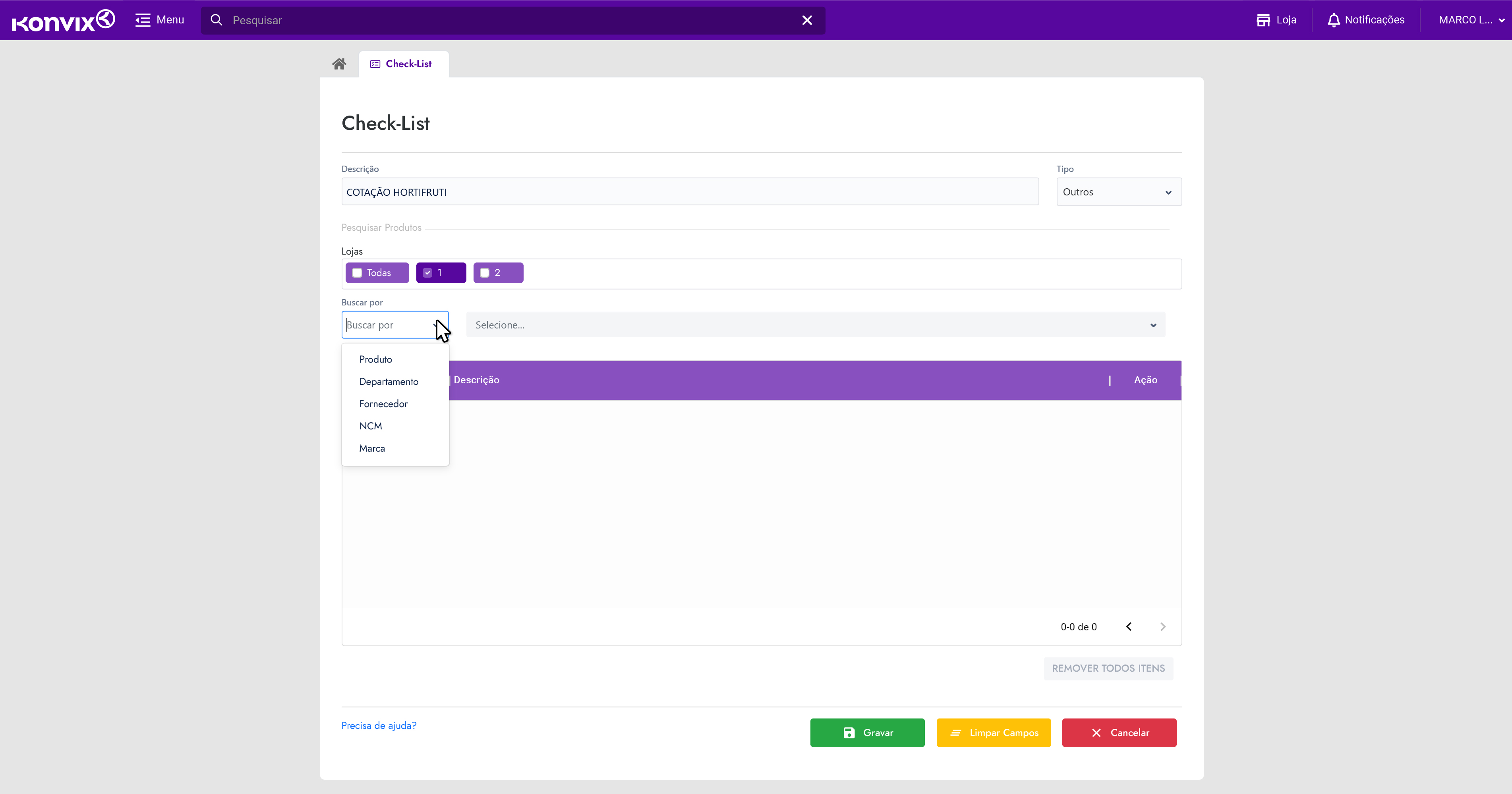Go to next page arrow

[1163, 627]
